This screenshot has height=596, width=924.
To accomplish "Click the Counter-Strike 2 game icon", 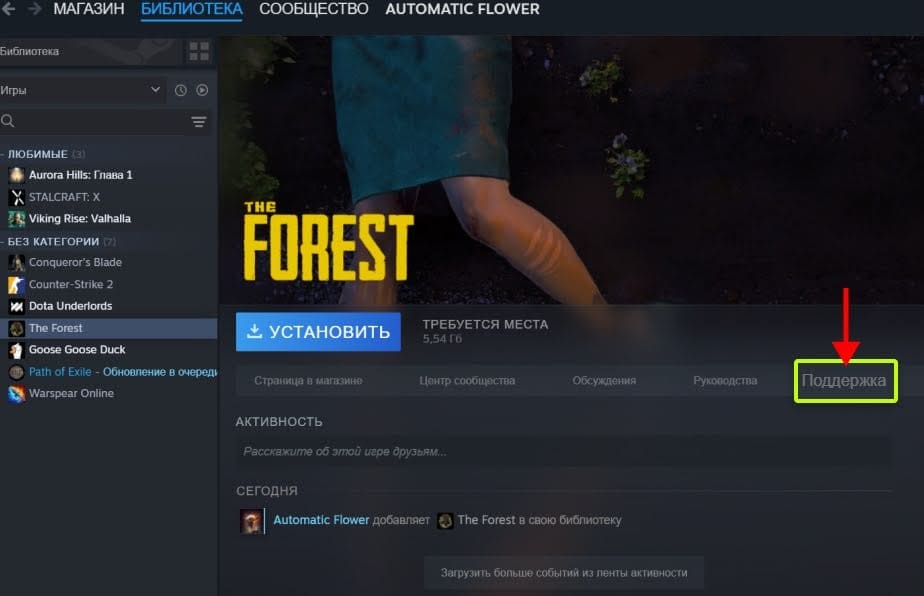I will click(16, 284).
